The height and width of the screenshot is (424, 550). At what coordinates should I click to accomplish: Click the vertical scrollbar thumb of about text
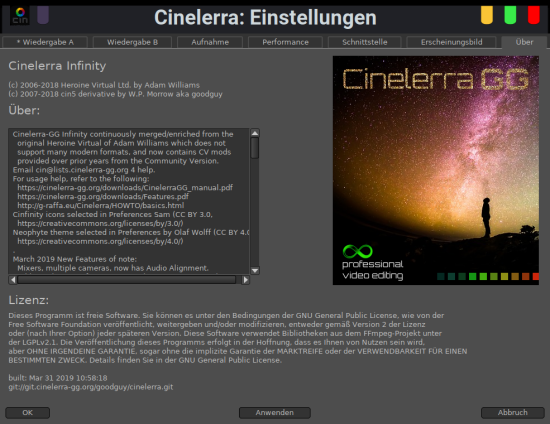[255, 148]
